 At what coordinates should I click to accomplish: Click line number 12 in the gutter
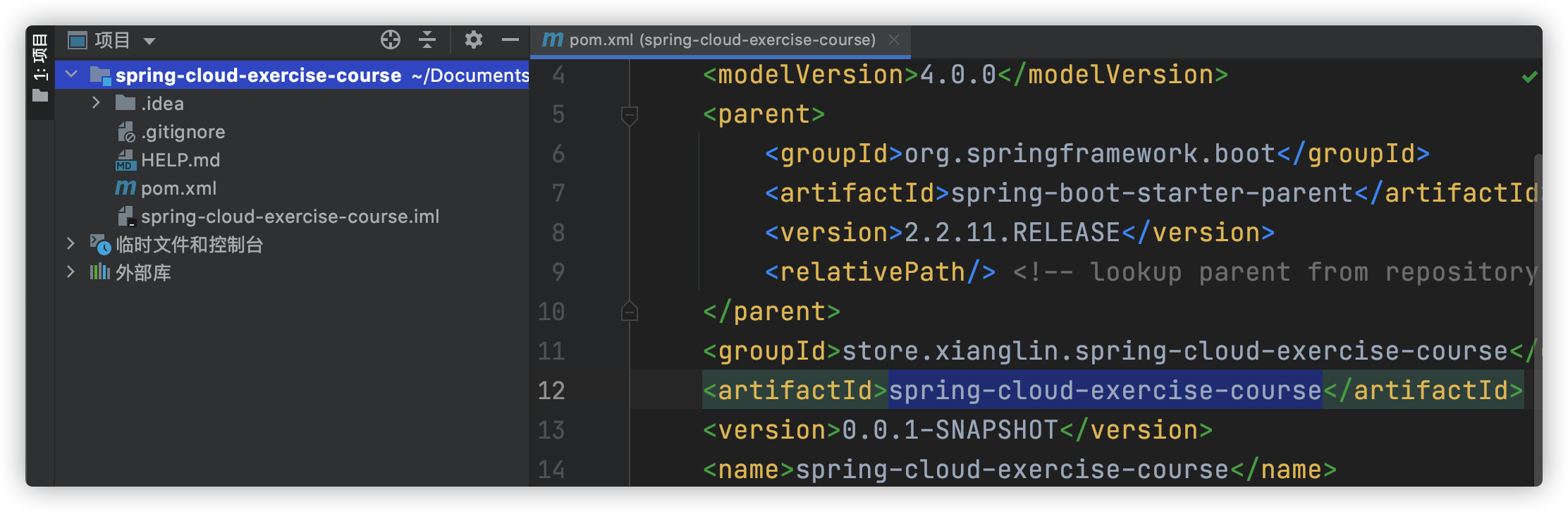tap(551, 391)
